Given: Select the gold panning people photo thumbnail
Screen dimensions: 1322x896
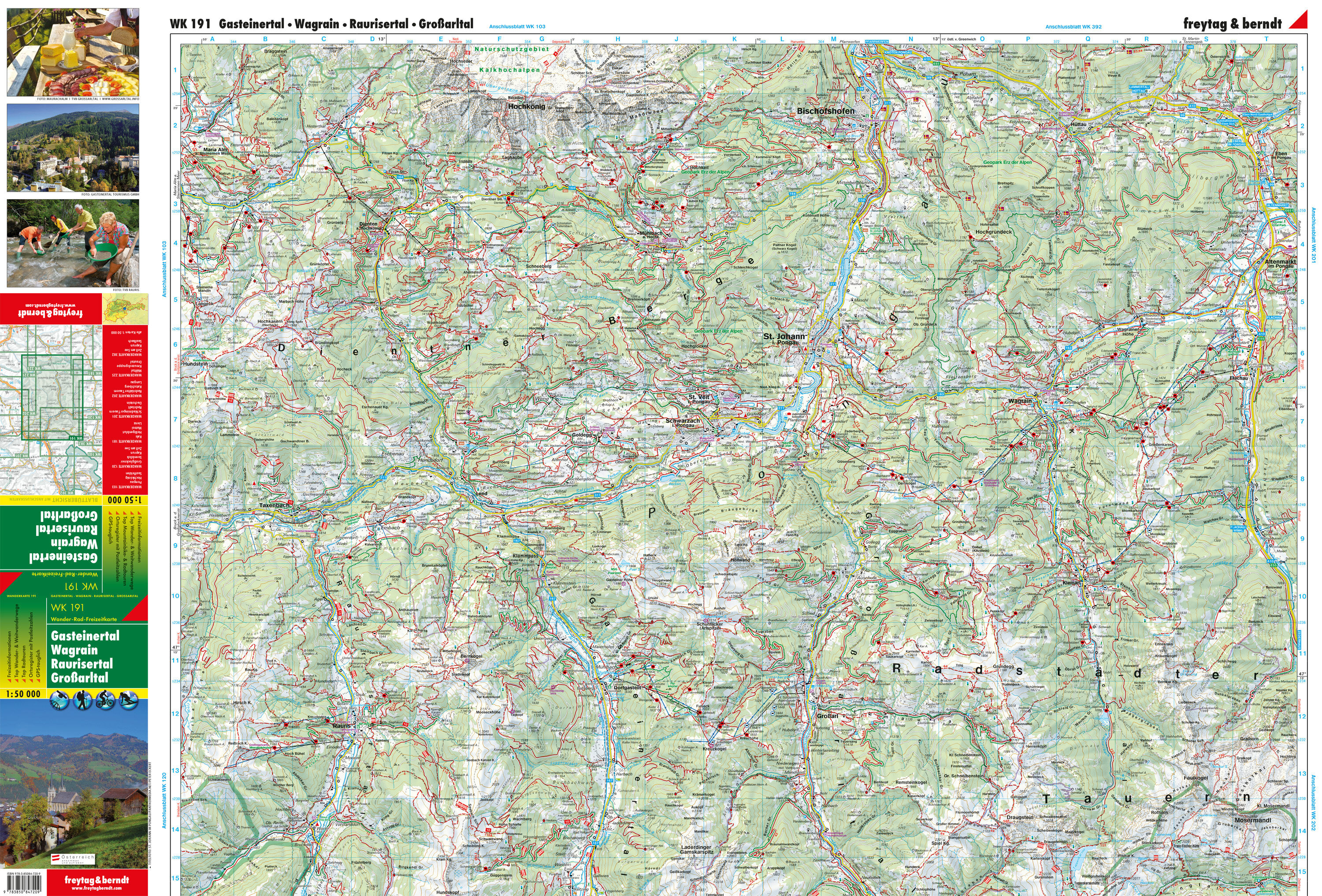Looking at the screenshot, I should (73, 243).
